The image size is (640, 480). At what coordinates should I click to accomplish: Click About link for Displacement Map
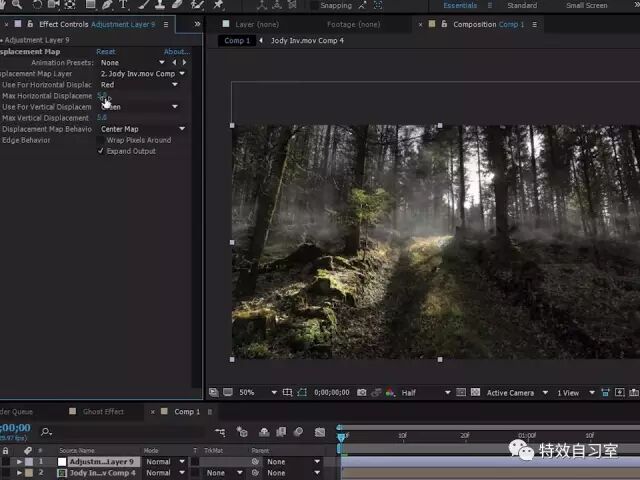176,51
